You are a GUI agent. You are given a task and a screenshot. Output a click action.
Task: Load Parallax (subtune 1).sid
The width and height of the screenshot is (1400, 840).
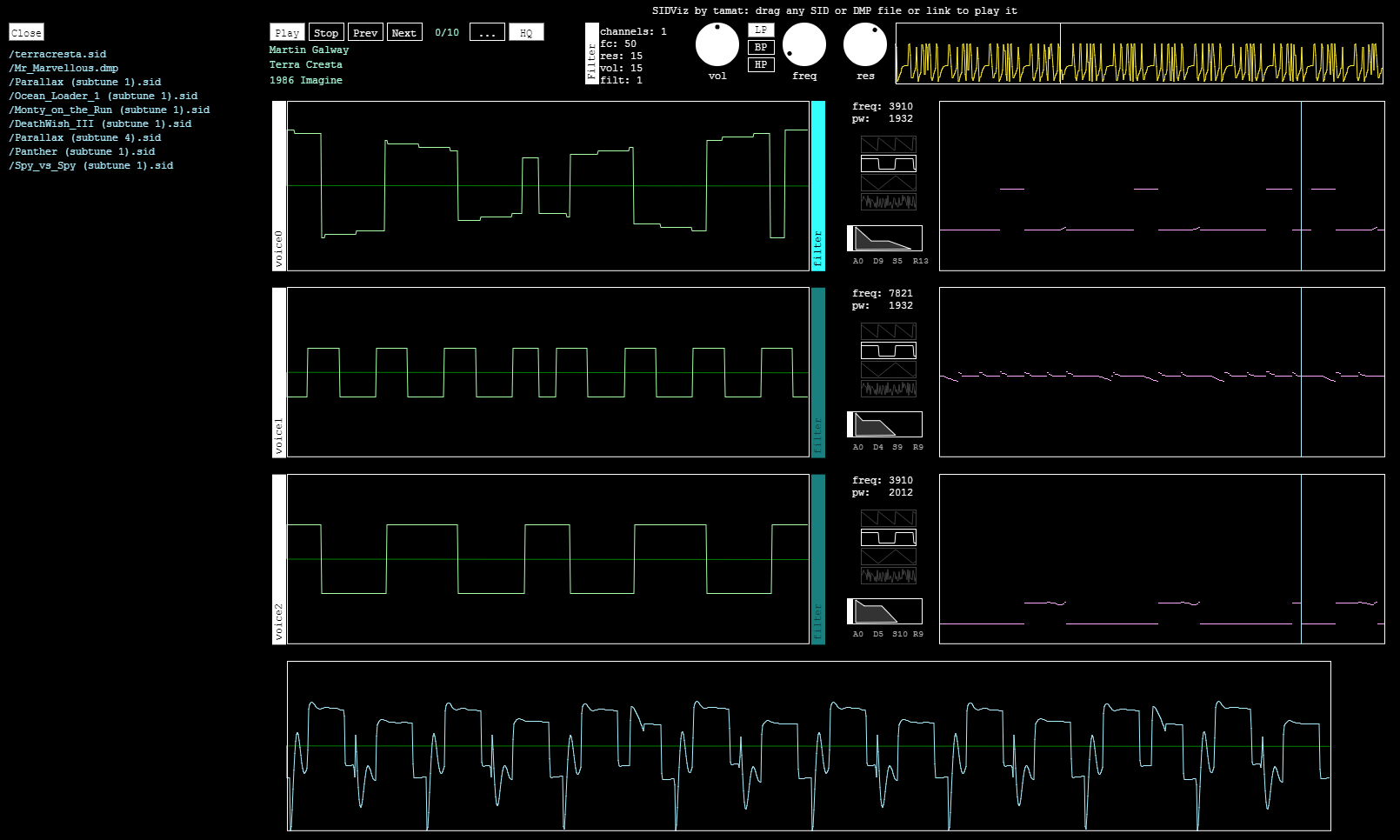pos(85,82)
